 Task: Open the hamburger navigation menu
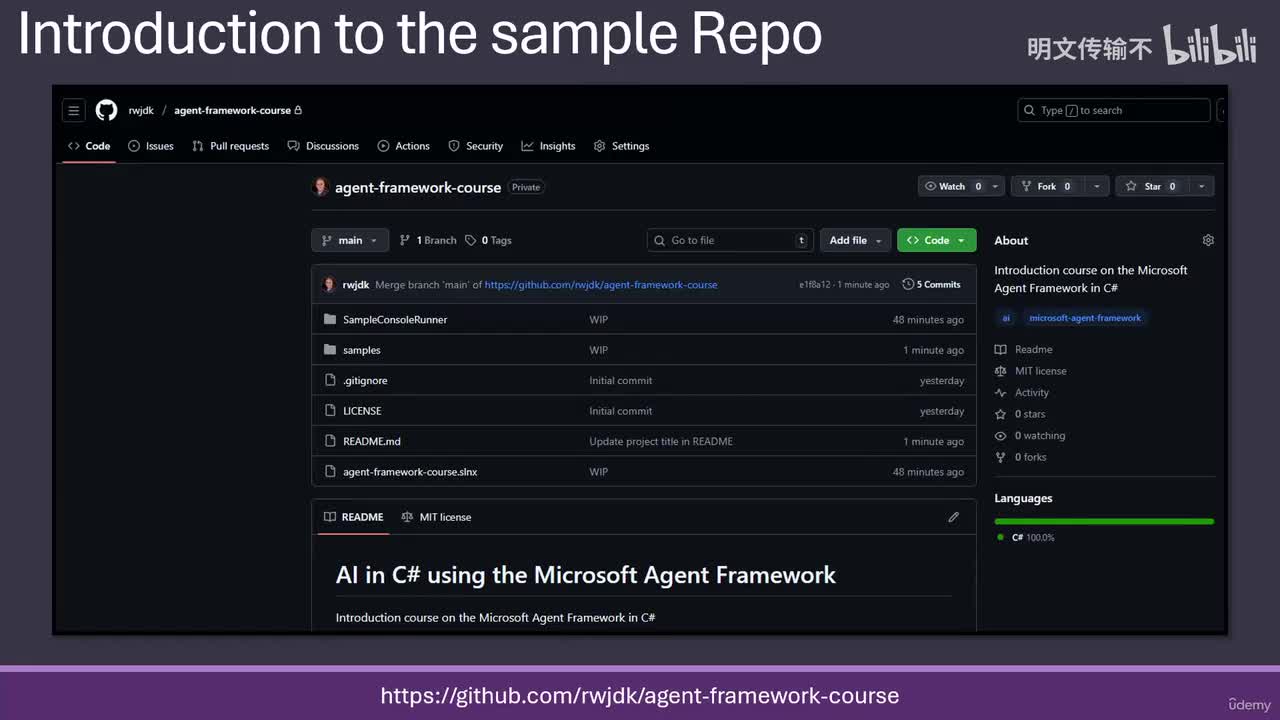click(73, 110)
